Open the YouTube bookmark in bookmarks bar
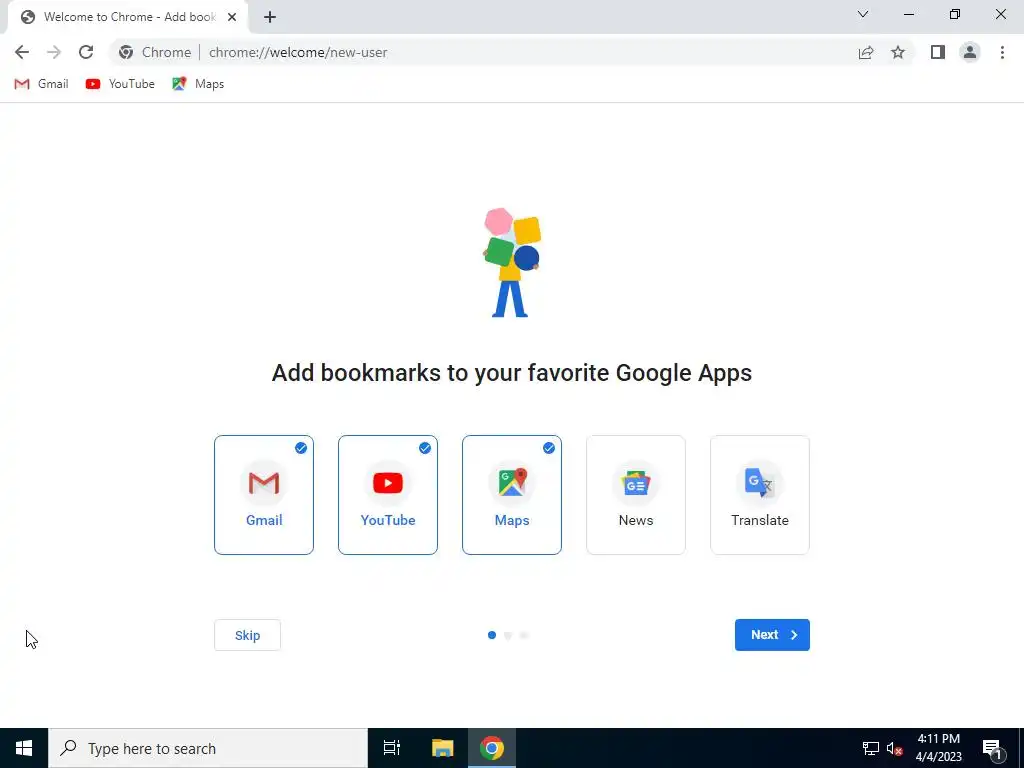Viewport: 1024px width, 768px height. (120, 84)
